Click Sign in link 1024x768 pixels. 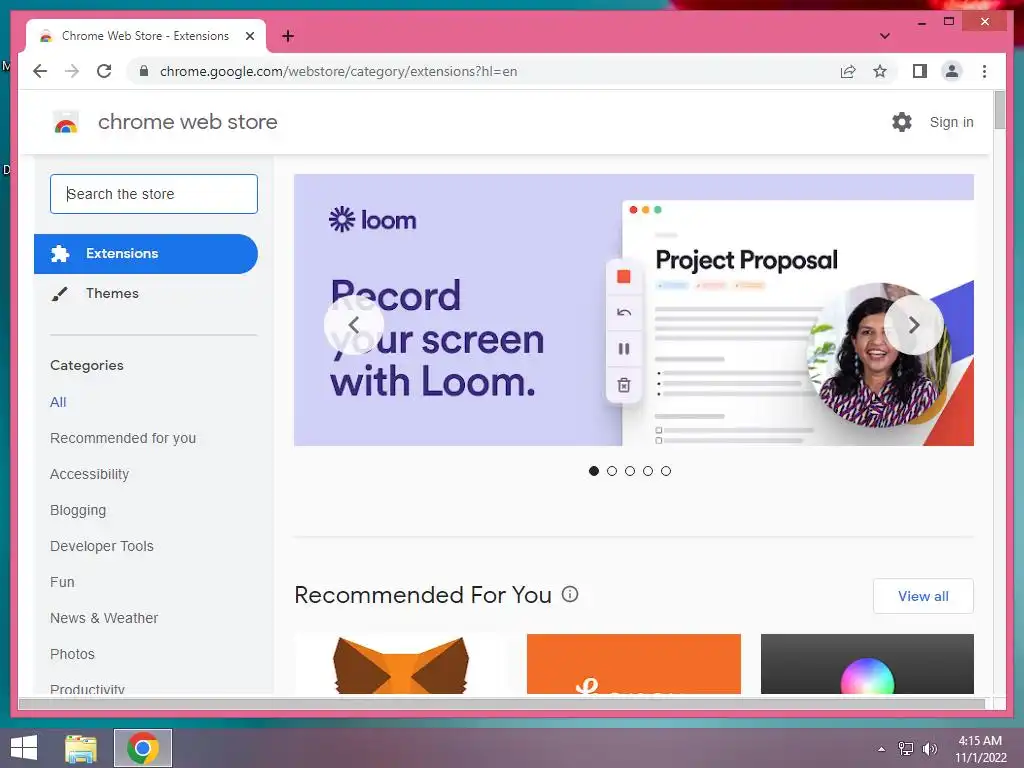pos(952,122)
